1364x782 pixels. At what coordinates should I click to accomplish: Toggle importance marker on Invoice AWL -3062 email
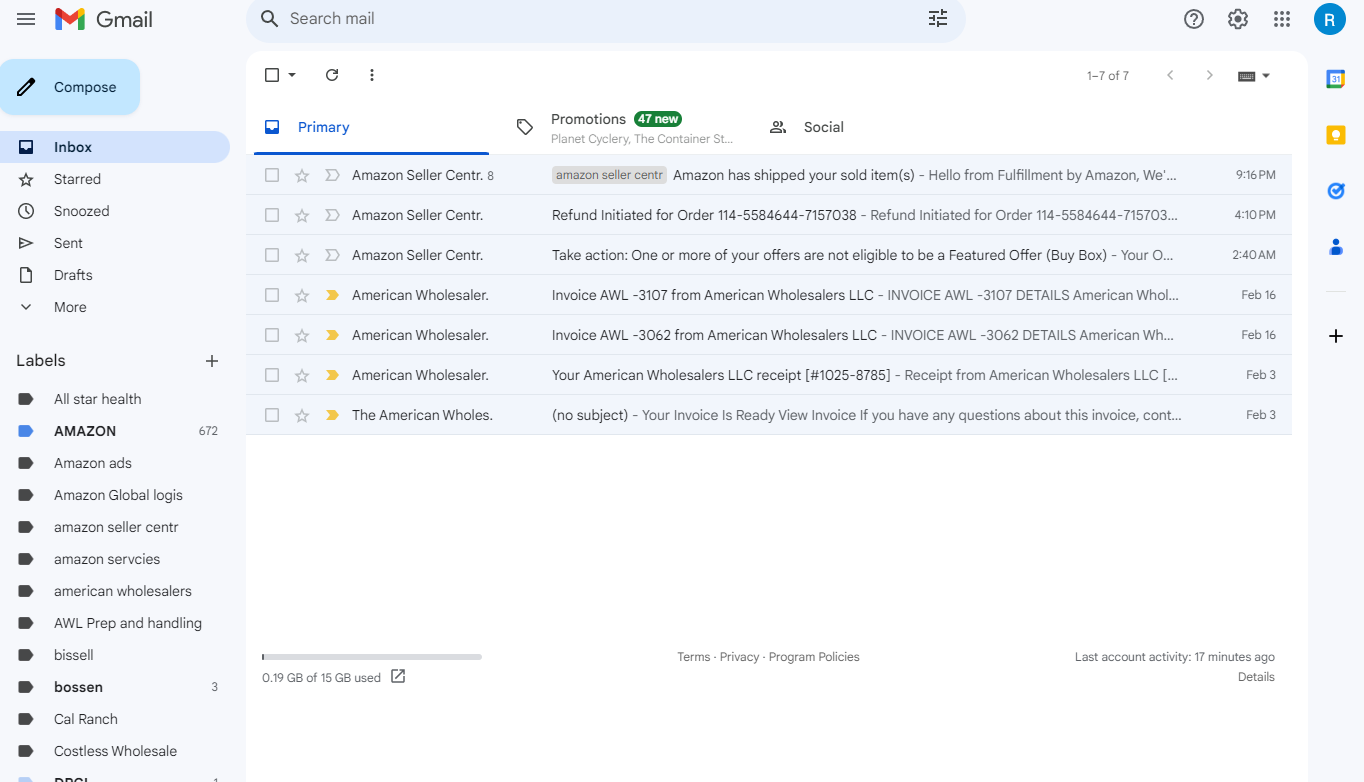(332, 335)
